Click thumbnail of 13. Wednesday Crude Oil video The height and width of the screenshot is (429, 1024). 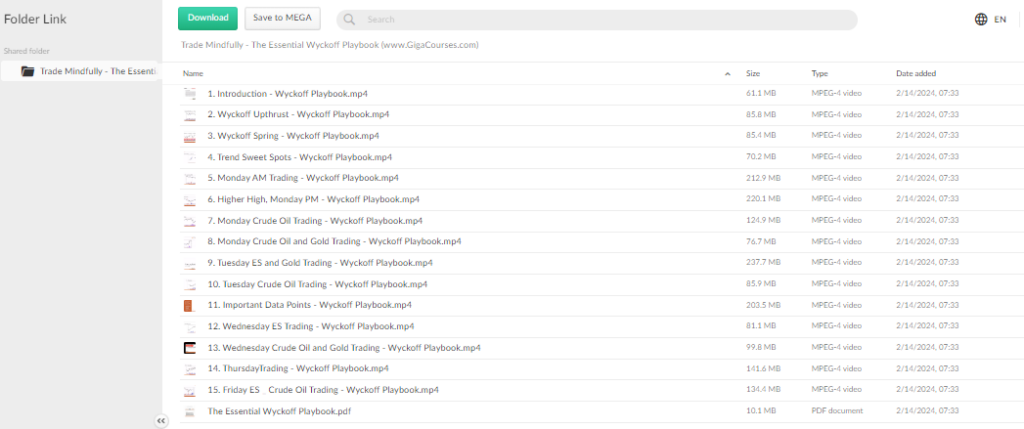click(190, 347)
